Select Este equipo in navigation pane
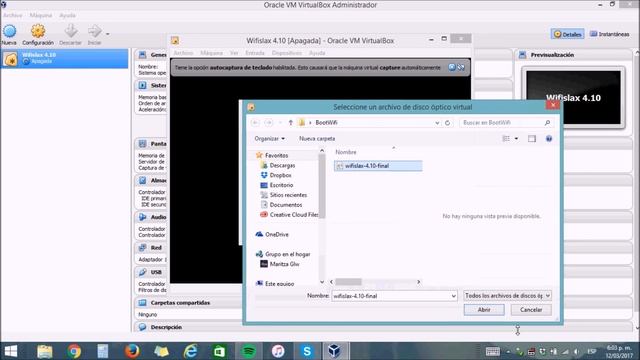The image size is (640, 360). (279, 283)
